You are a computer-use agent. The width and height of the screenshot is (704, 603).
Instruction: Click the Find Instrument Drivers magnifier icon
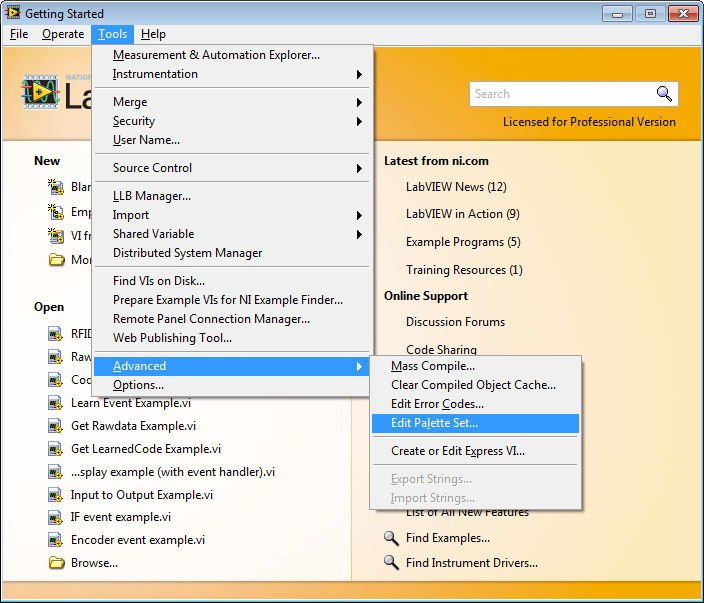(391, 563)
